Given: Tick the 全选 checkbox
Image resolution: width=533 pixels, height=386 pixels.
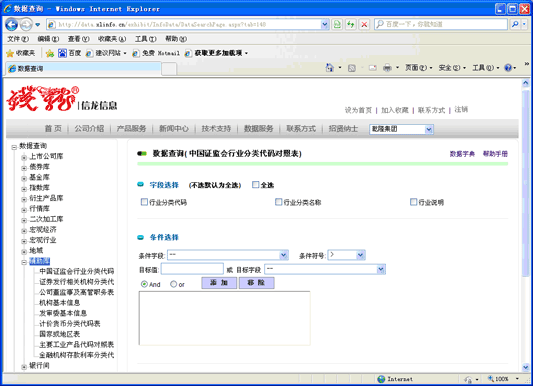Looking at the screenshot, I should (256, 185).
